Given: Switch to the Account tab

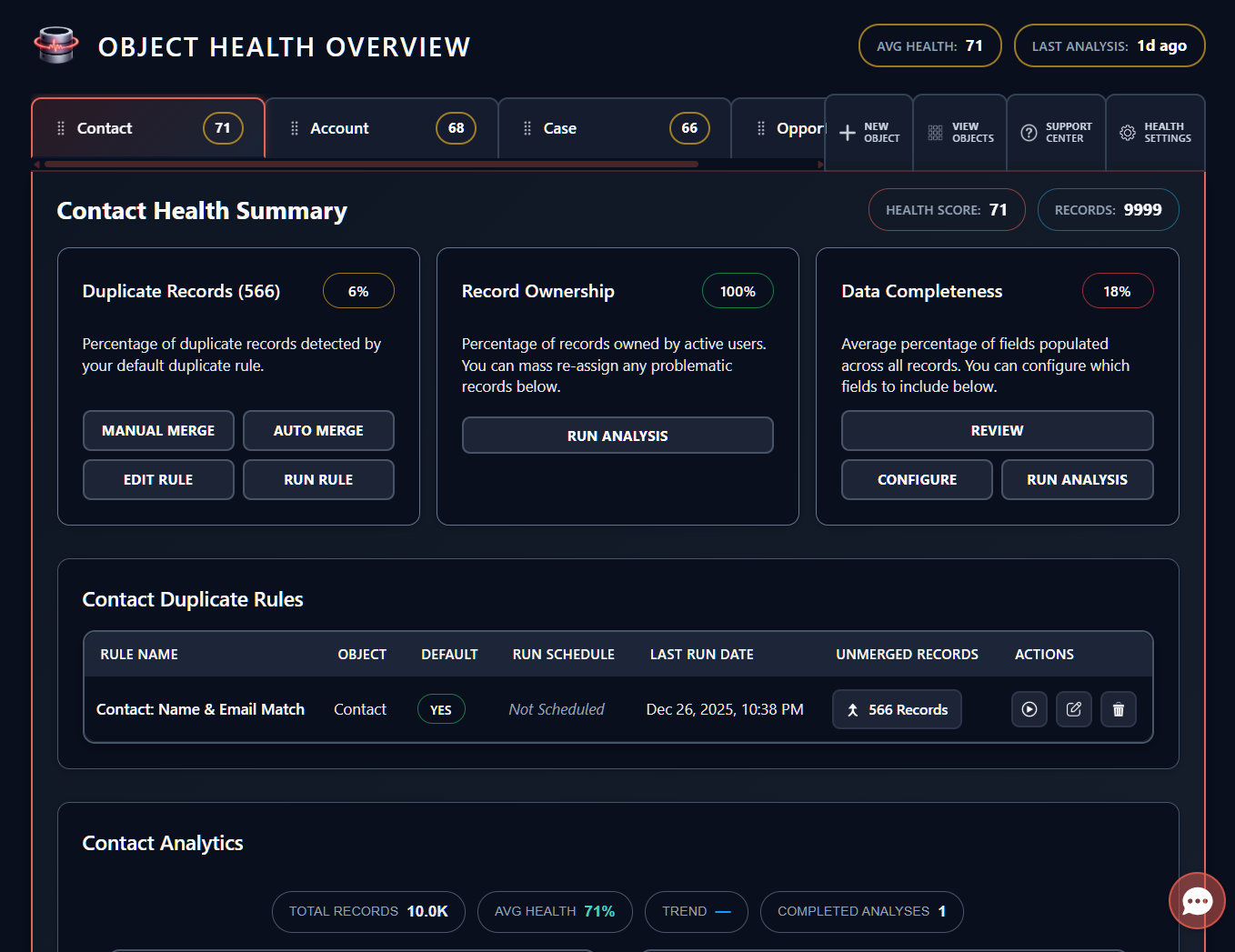Looking at the screenshot, I should pyautogui.click(x=339, y=128).
